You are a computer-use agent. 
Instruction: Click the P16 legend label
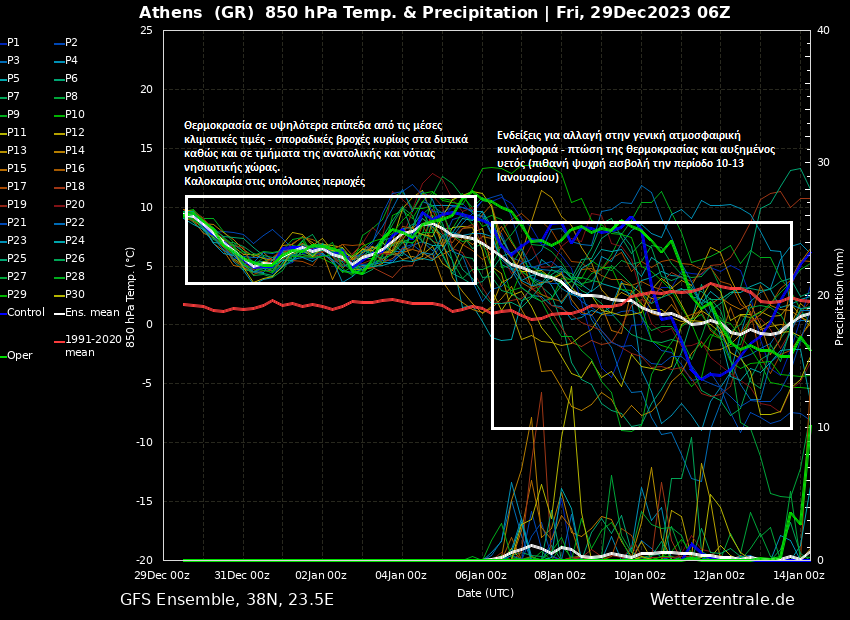coord(75,169)
